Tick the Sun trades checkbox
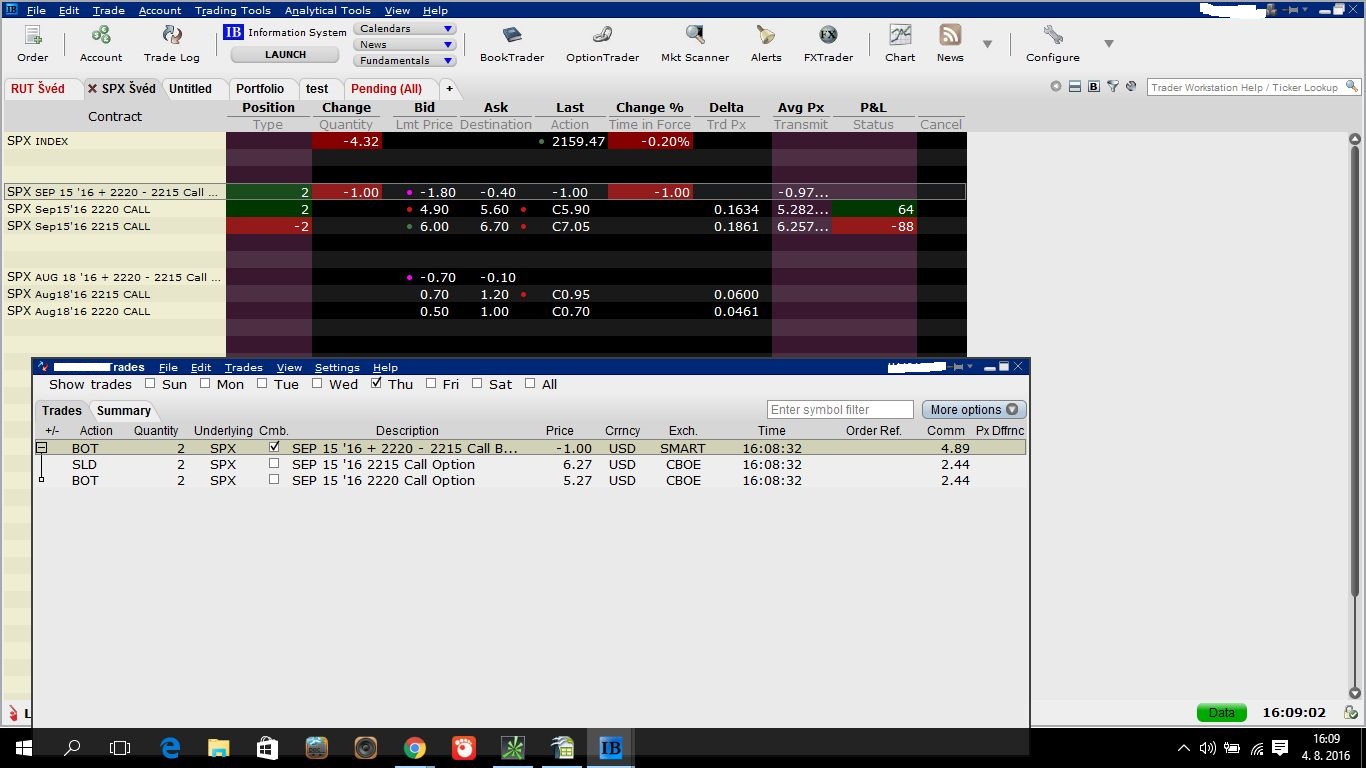 (150, 383)
